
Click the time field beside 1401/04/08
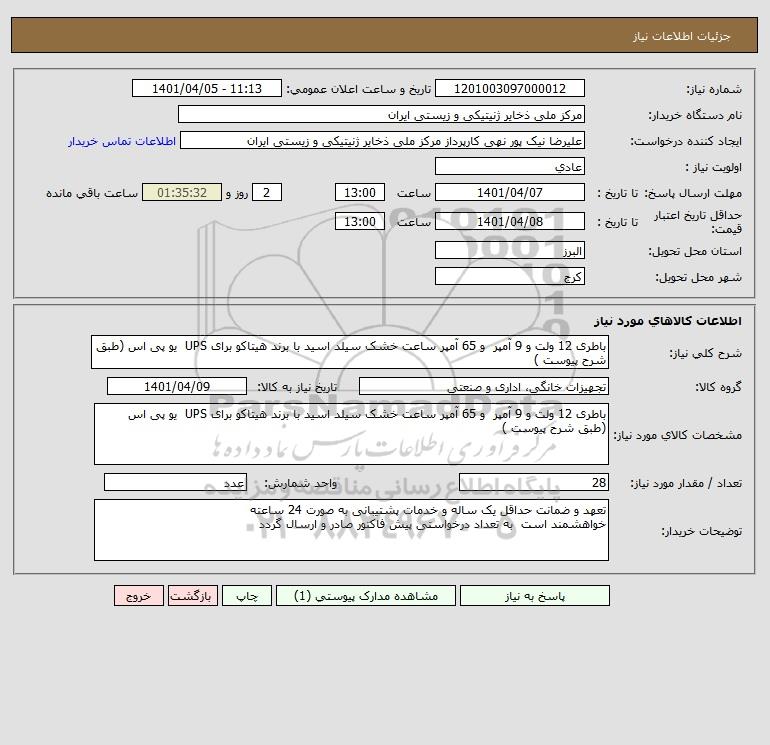pyautogui.click(x=359, y=221)
